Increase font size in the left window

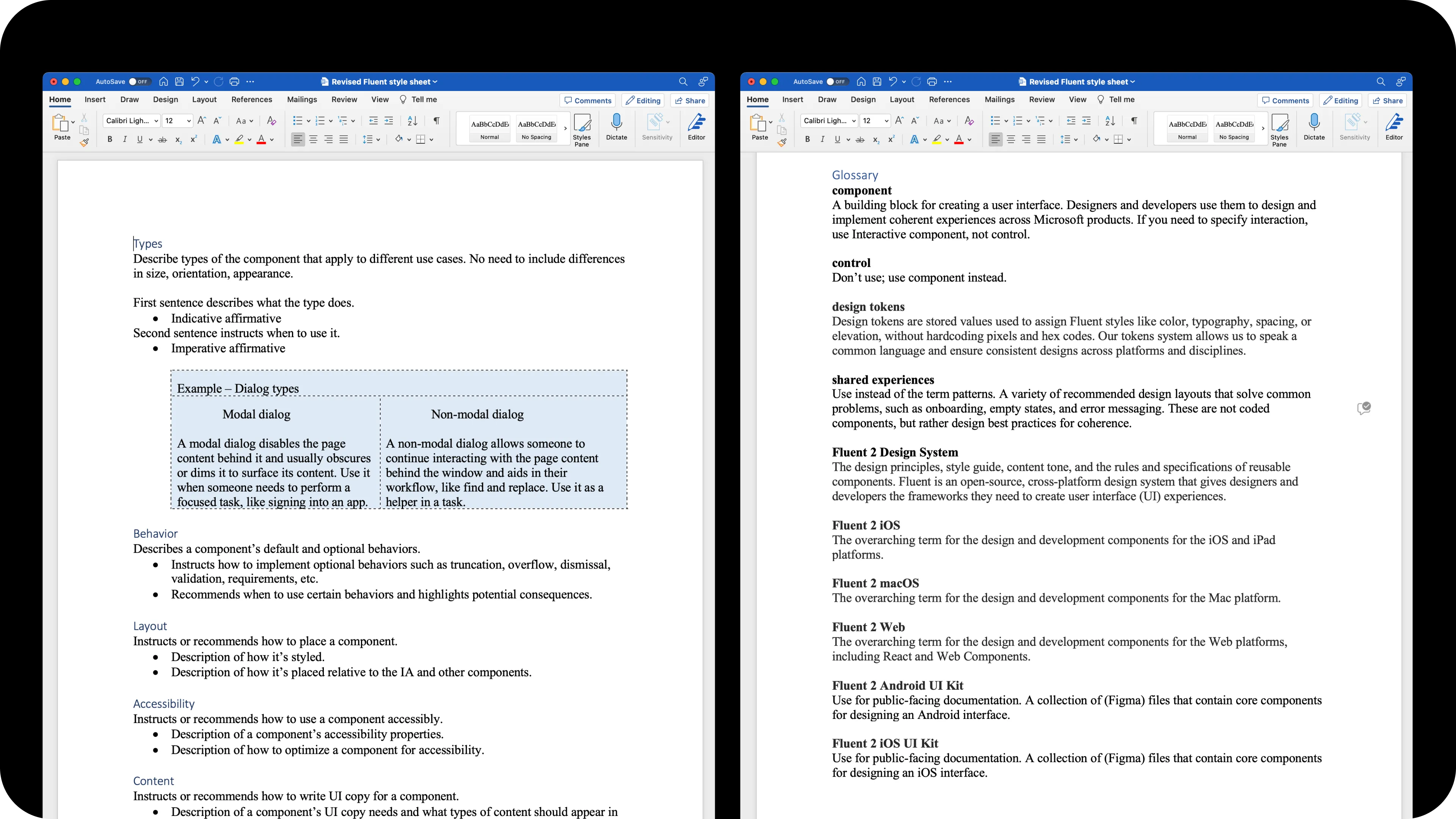click(x=202, y=121)
